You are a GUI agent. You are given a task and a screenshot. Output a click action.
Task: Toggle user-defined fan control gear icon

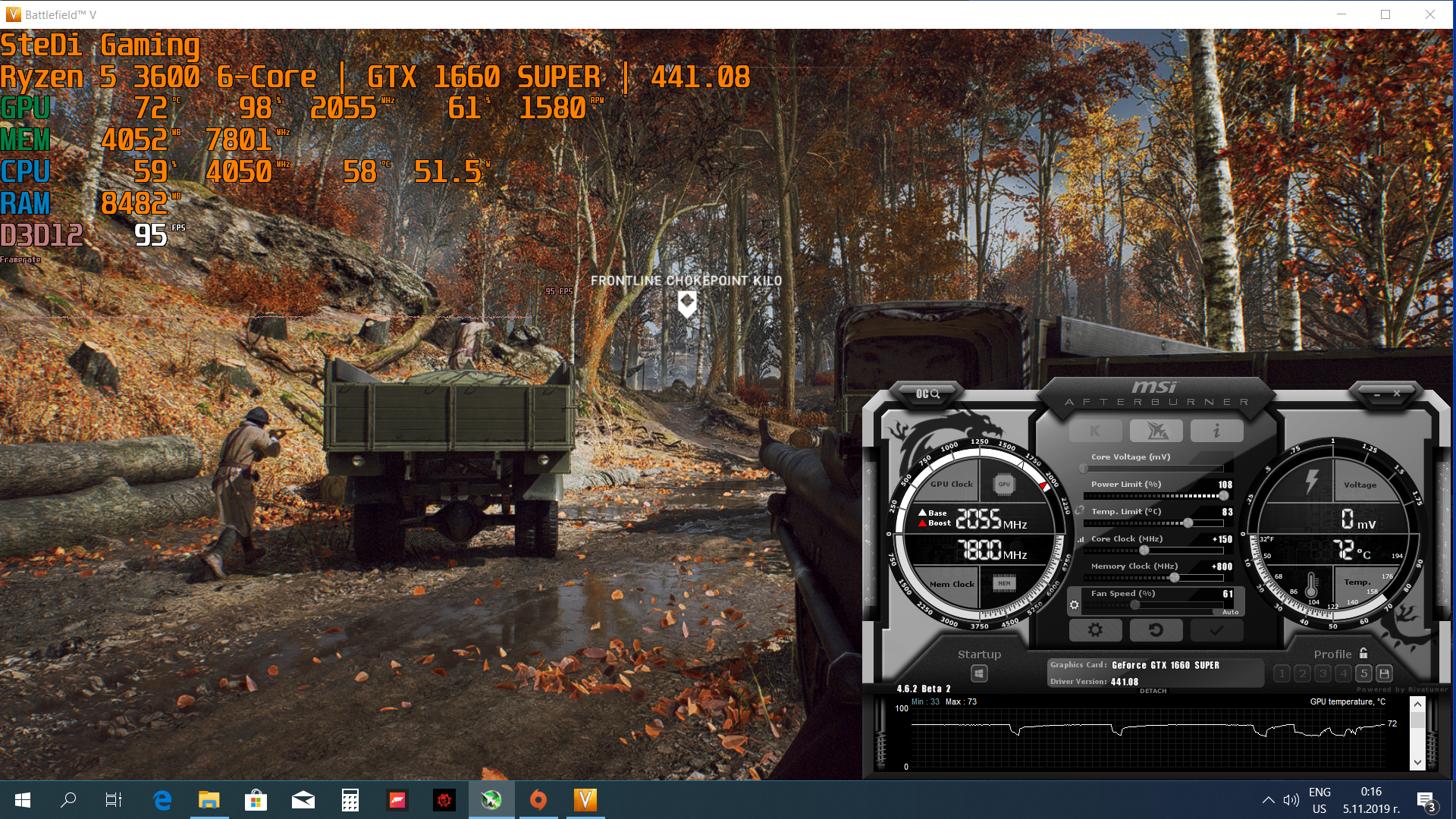point(1074,604)
